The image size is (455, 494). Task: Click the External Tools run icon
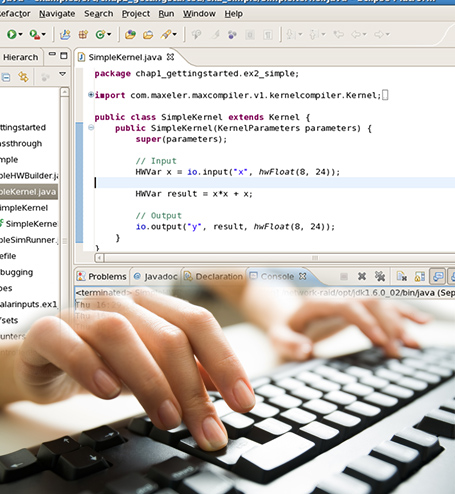(x=34, y=34)
